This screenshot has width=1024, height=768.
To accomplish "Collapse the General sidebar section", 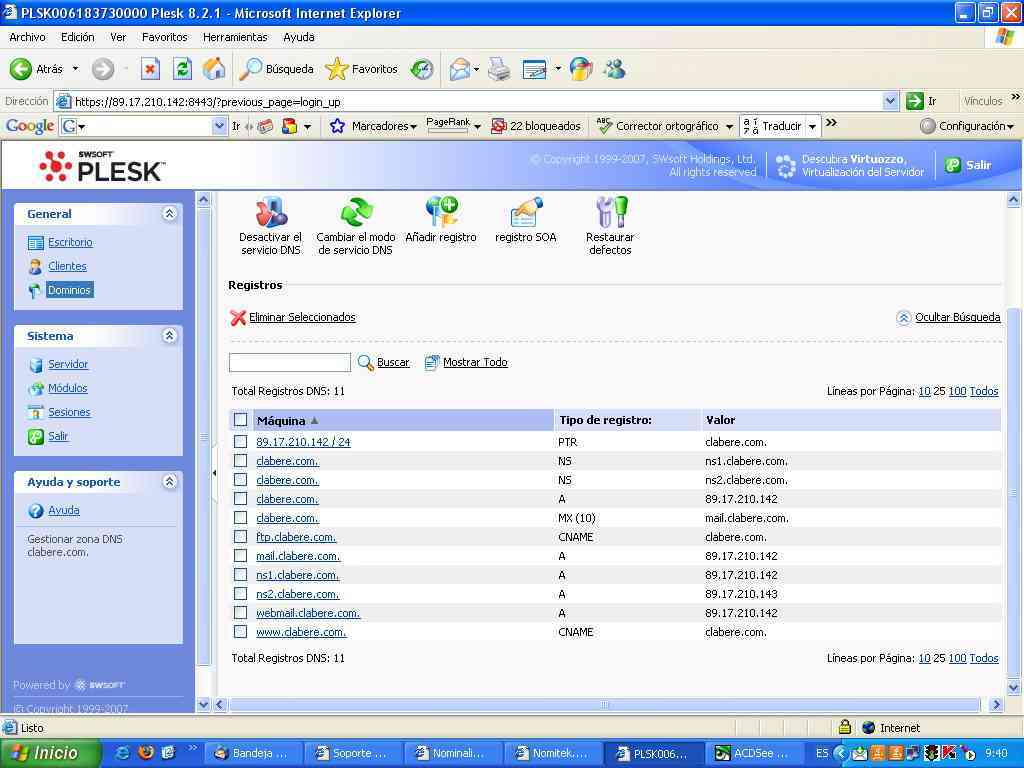I will (169, 214).
